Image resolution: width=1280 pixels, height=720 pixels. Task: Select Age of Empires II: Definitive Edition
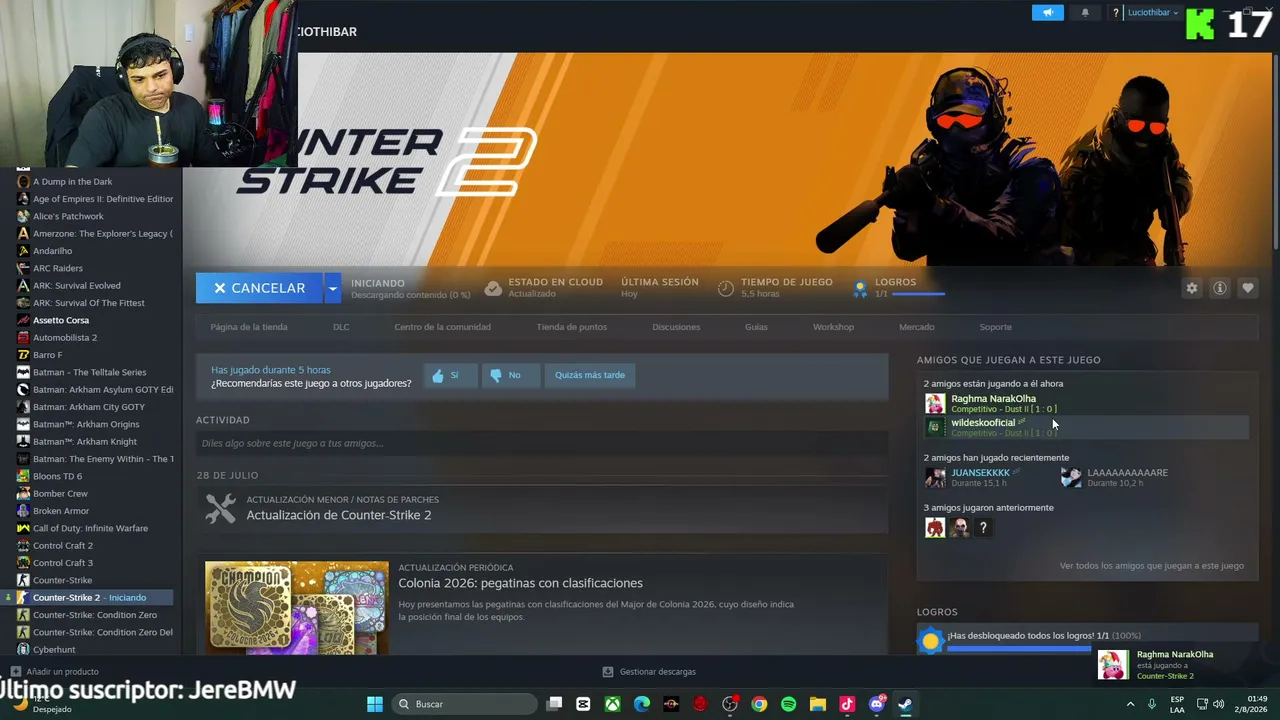click(103, 199)
